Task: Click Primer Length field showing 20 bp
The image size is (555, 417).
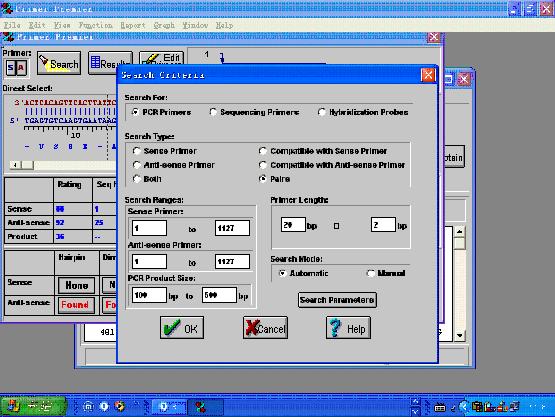Action: click(293, 225)
